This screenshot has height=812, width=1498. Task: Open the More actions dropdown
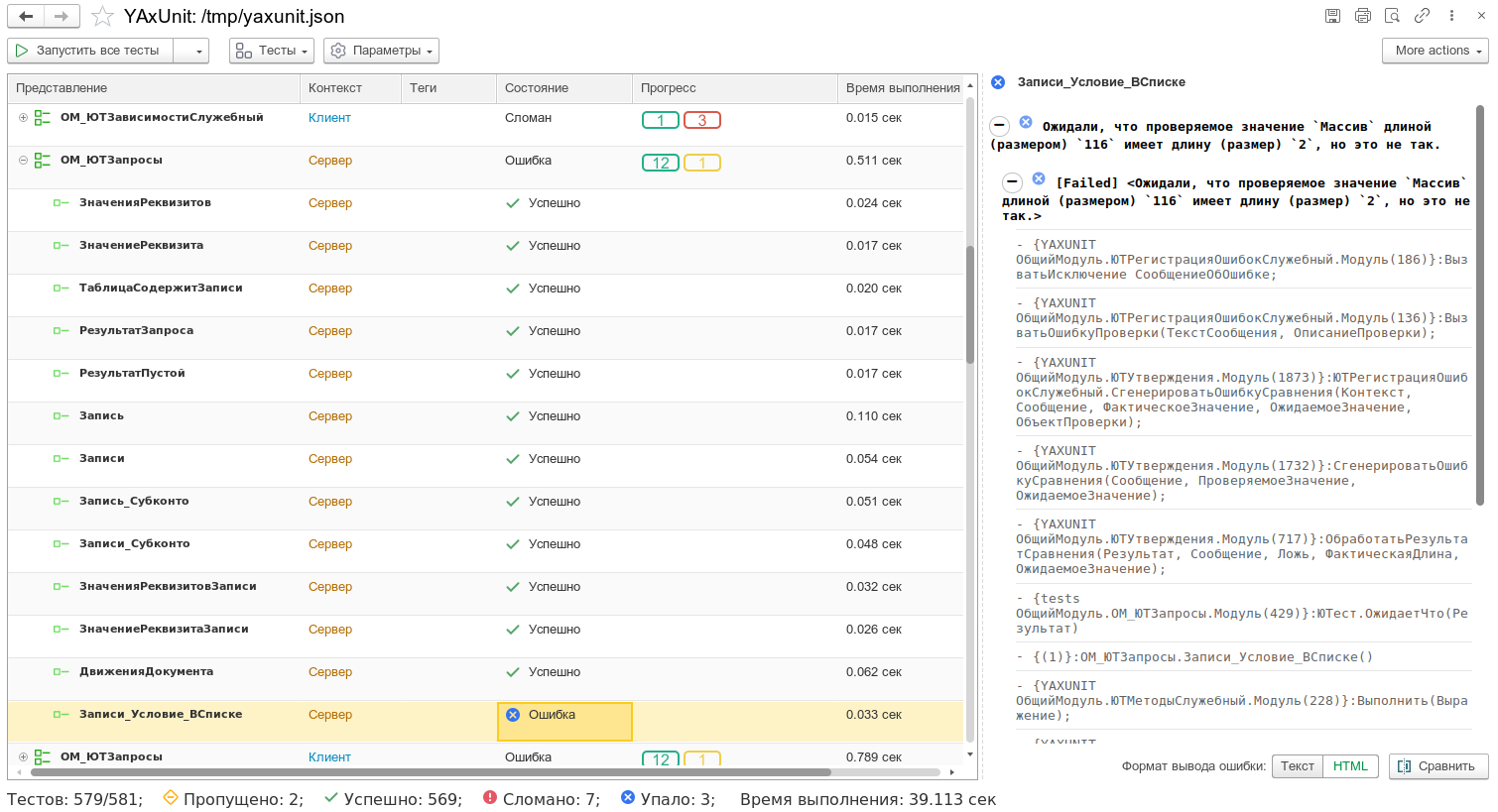(x=1435, y=51)
